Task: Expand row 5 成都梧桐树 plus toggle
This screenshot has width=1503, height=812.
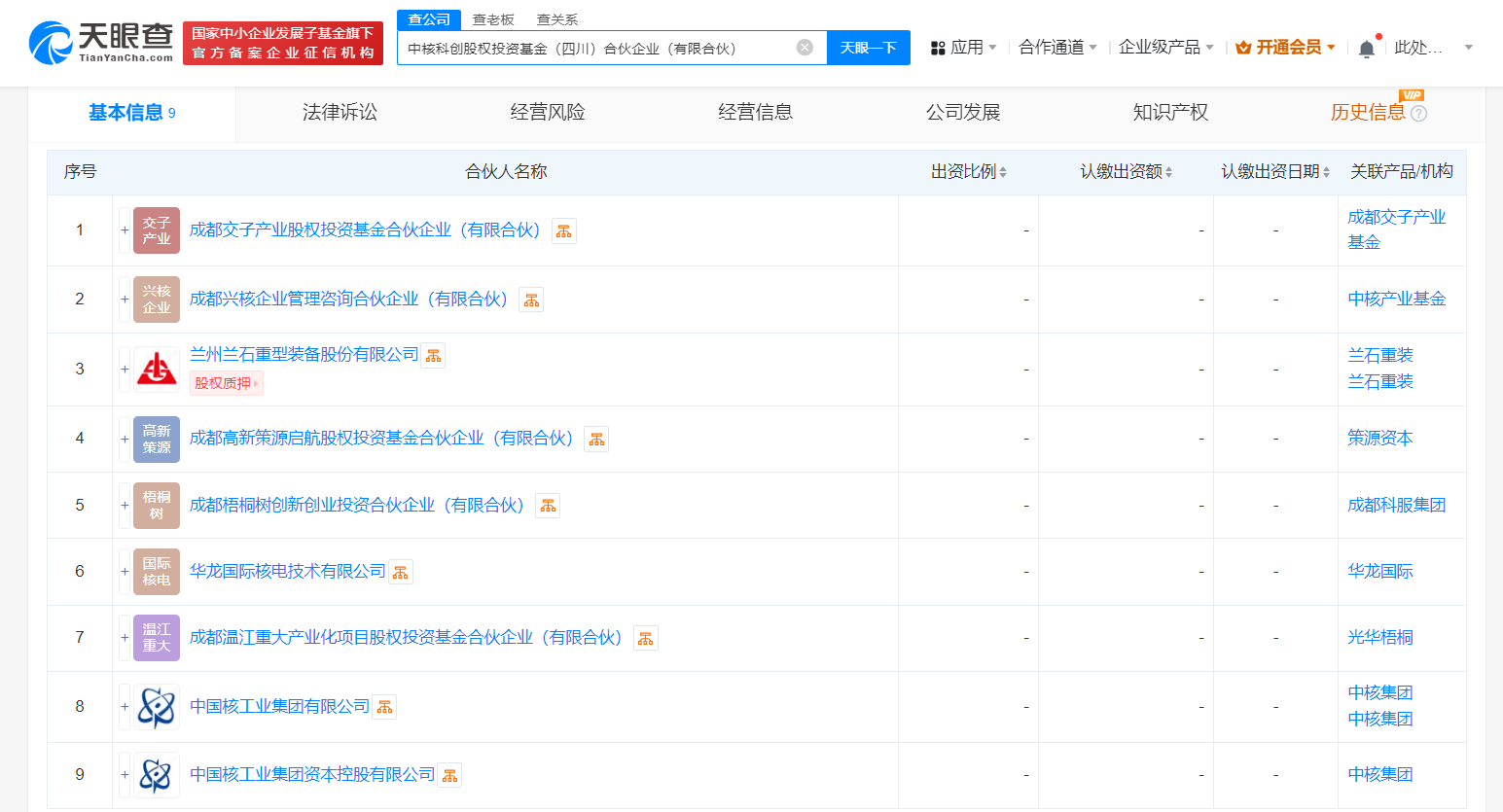Action: [125, 506]
